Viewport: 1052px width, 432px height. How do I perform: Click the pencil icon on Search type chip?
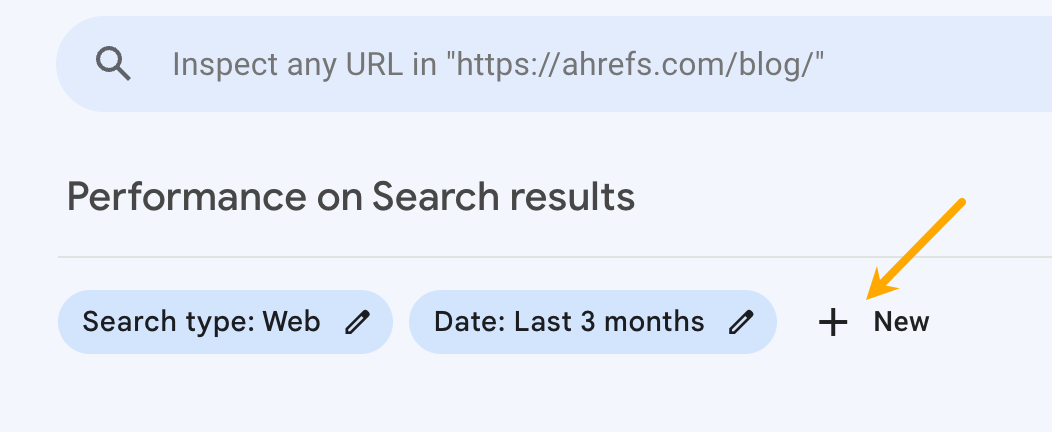(x=357, y=322)
